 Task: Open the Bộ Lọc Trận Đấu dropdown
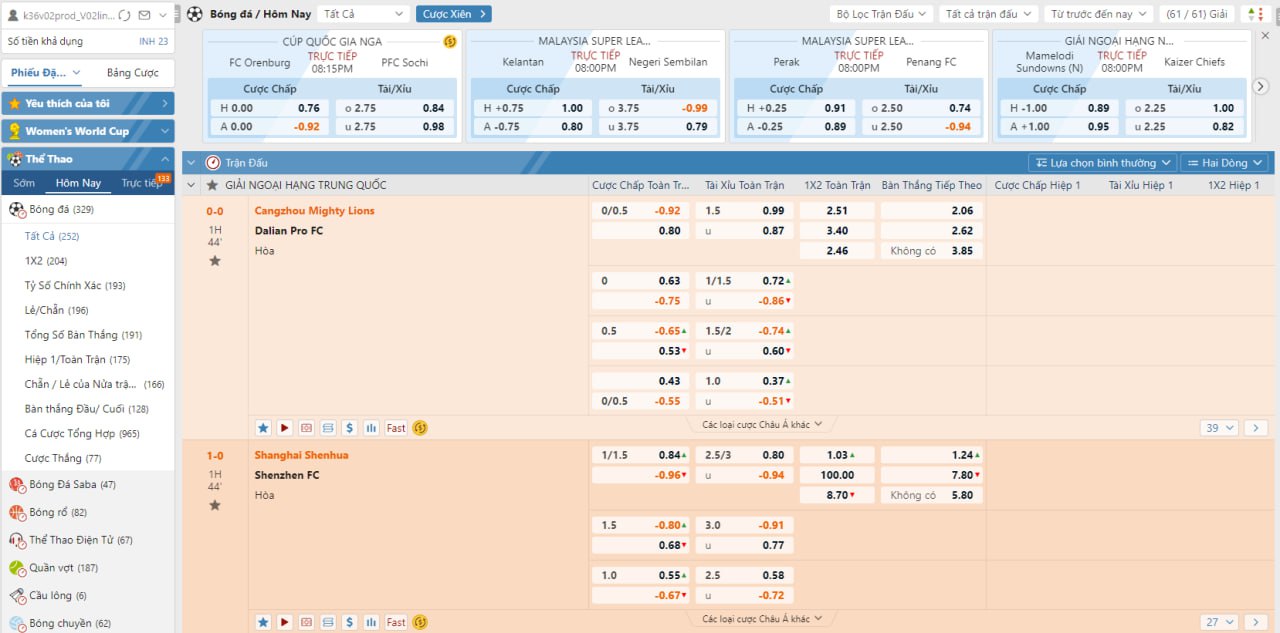[881, 14]
